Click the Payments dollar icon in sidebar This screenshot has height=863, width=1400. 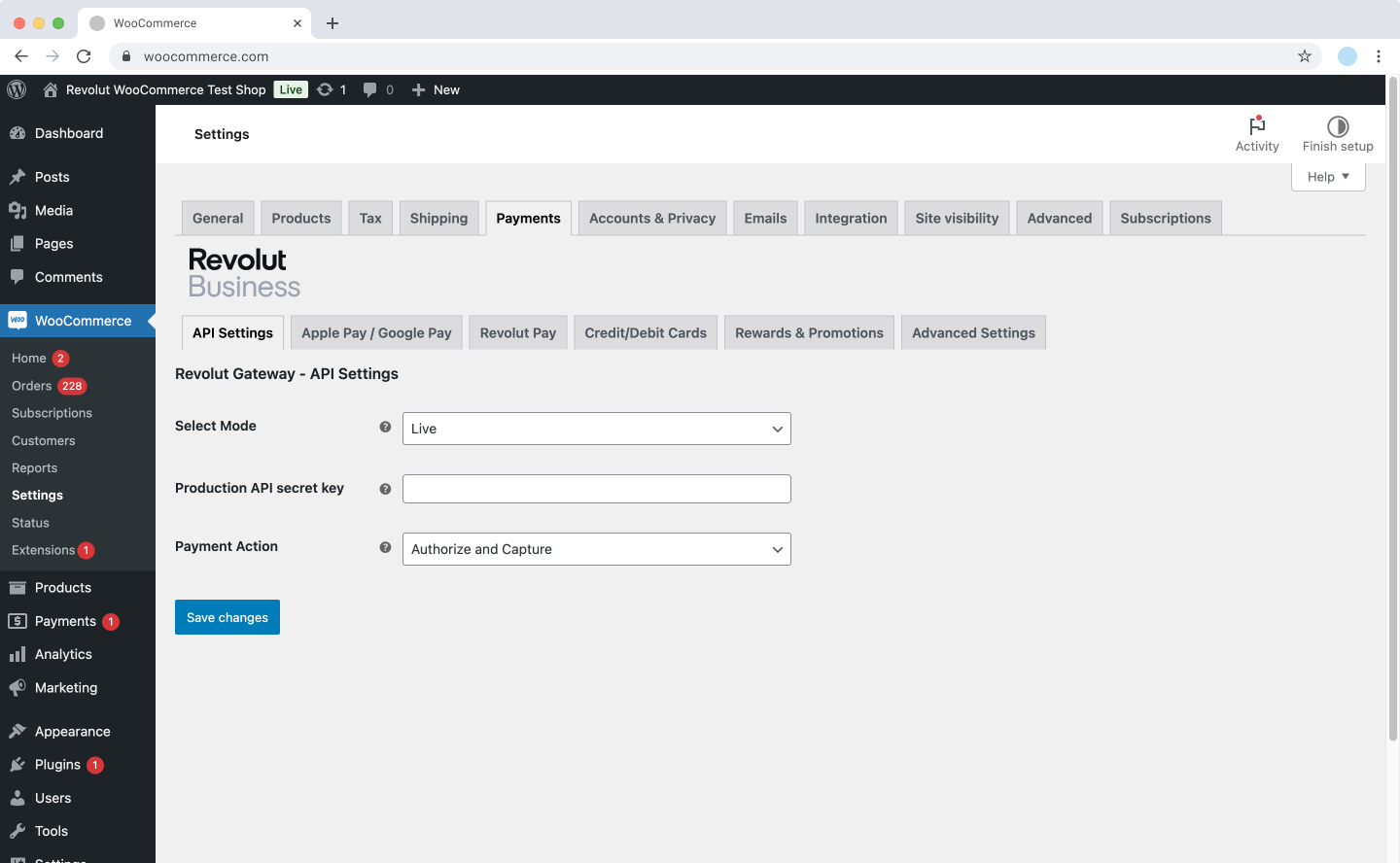click(17, 621)
